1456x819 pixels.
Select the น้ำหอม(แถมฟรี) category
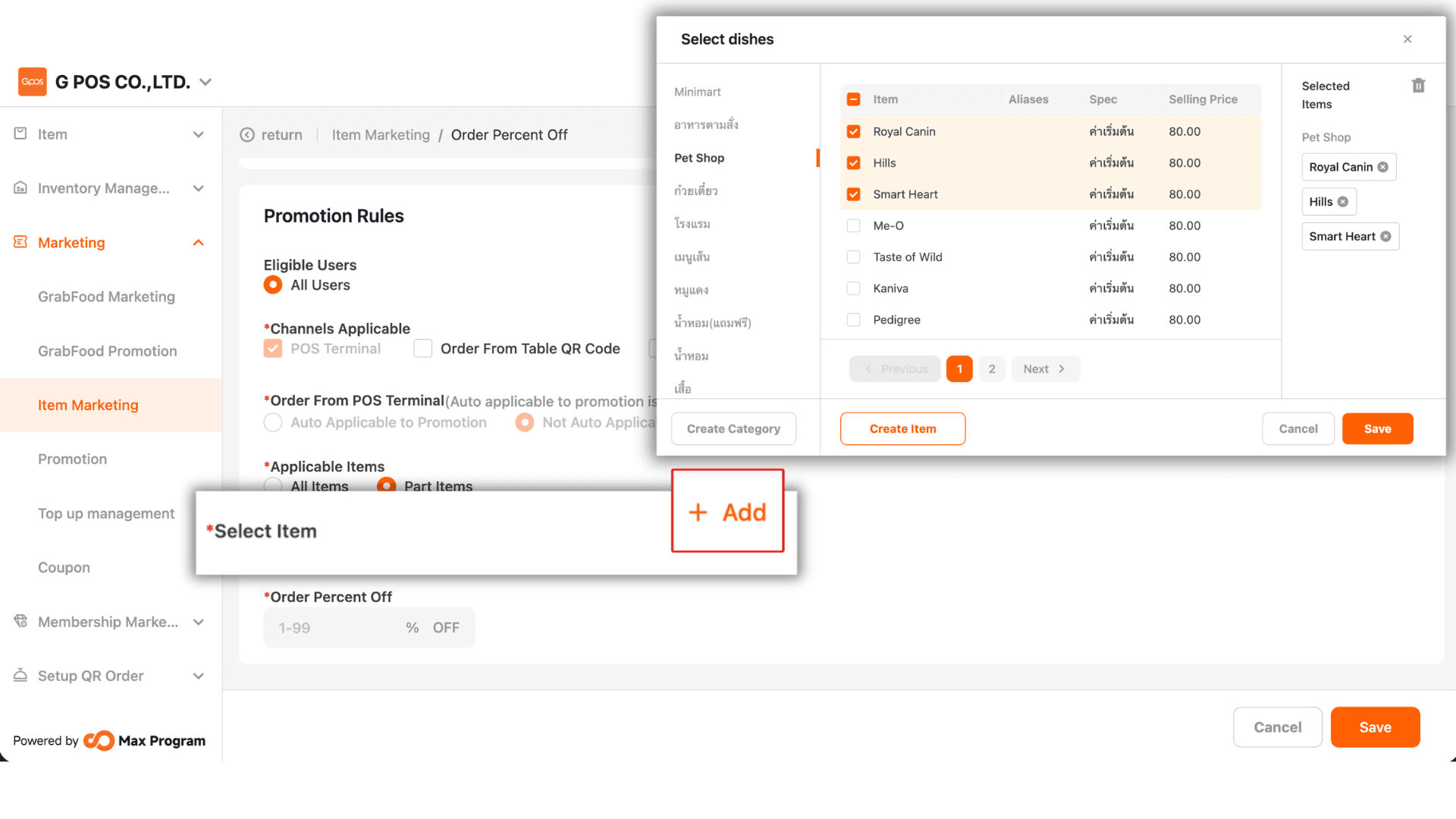point(712,323)
